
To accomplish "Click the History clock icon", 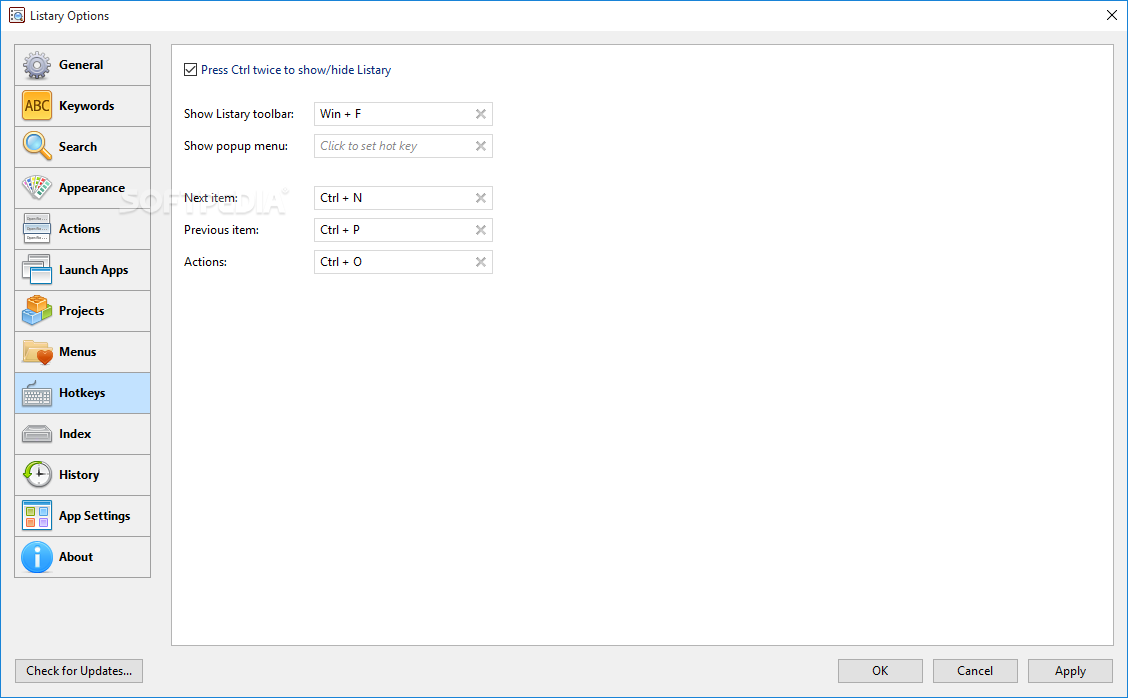I will tap(37, 475).
